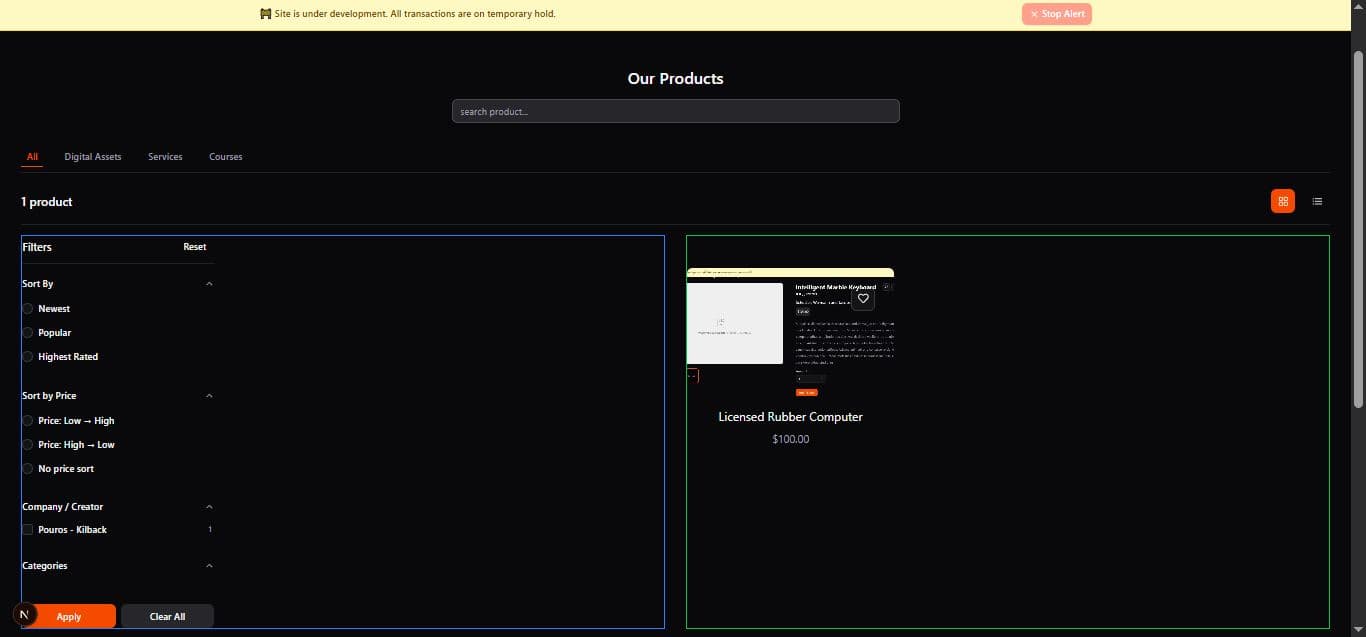This screenshot has width=1366, height=637.
Task: Switch to grid view layout
Action: tap(1283, 201)
